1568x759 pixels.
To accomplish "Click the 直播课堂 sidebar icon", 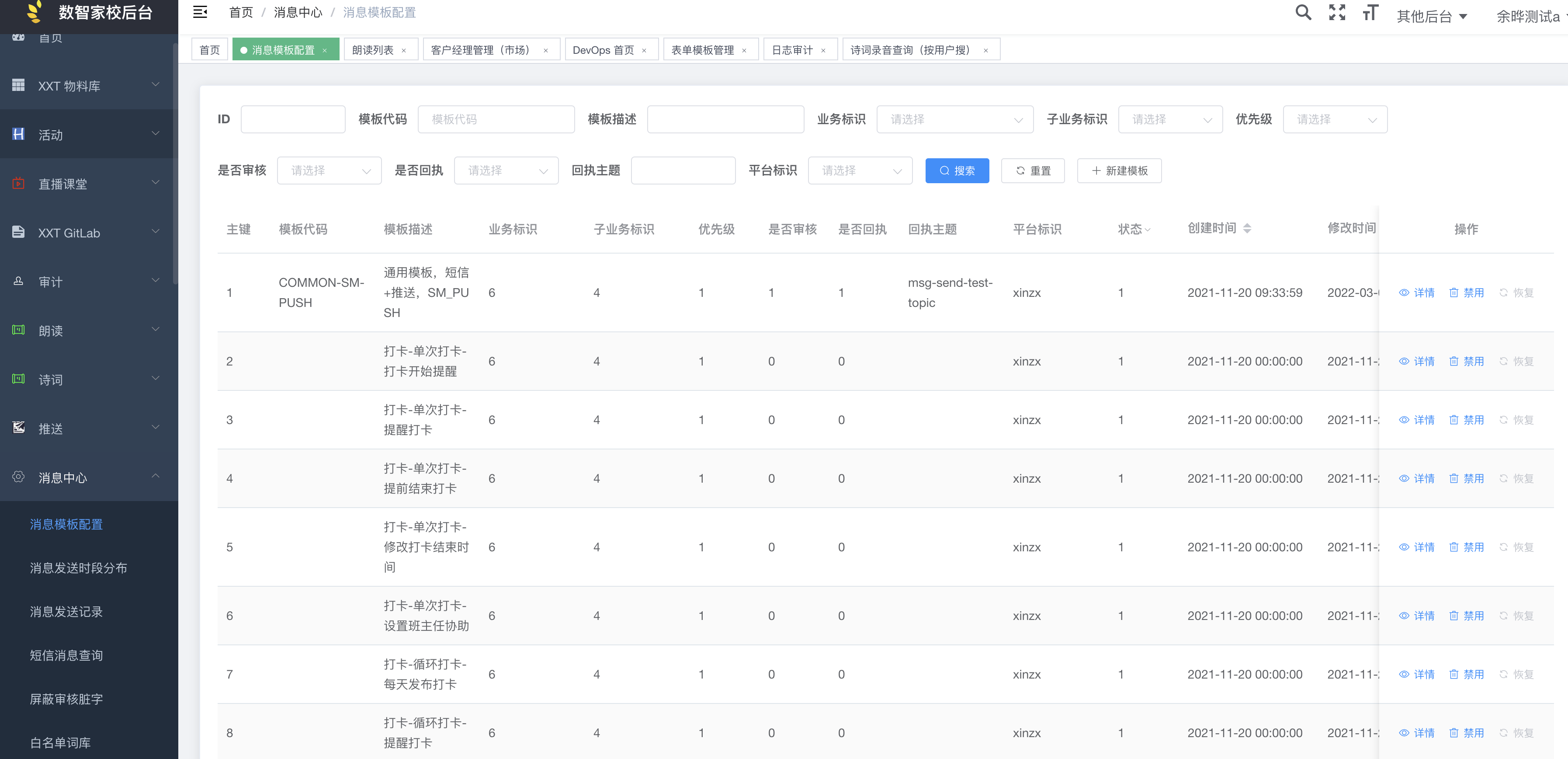I will click(18, 183).
